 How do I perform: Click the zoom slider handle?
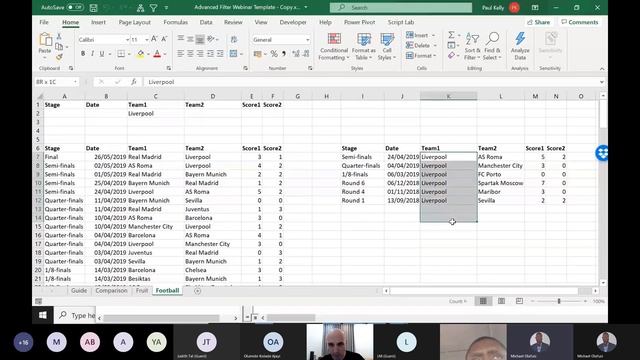[559, 301]
